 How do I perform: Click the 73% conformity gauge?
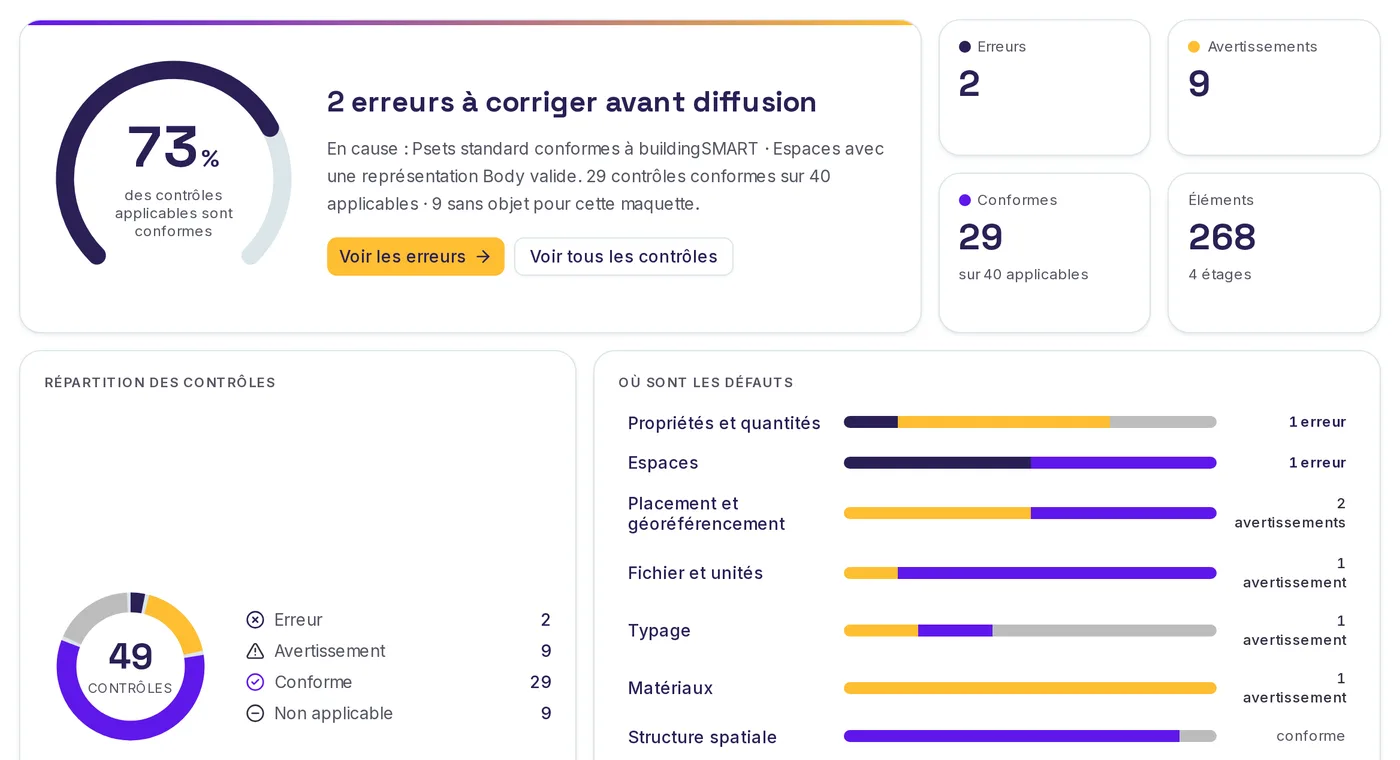coord(174,165)
